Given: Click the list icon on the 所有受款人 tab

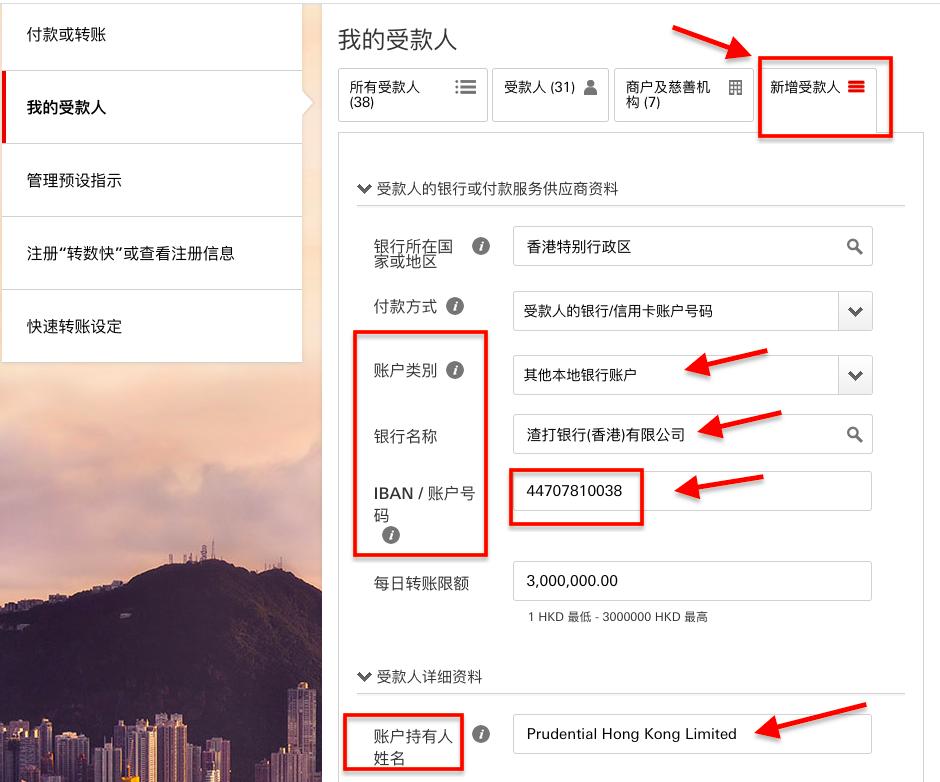Looking at the screenshot, I should [465, 87].
